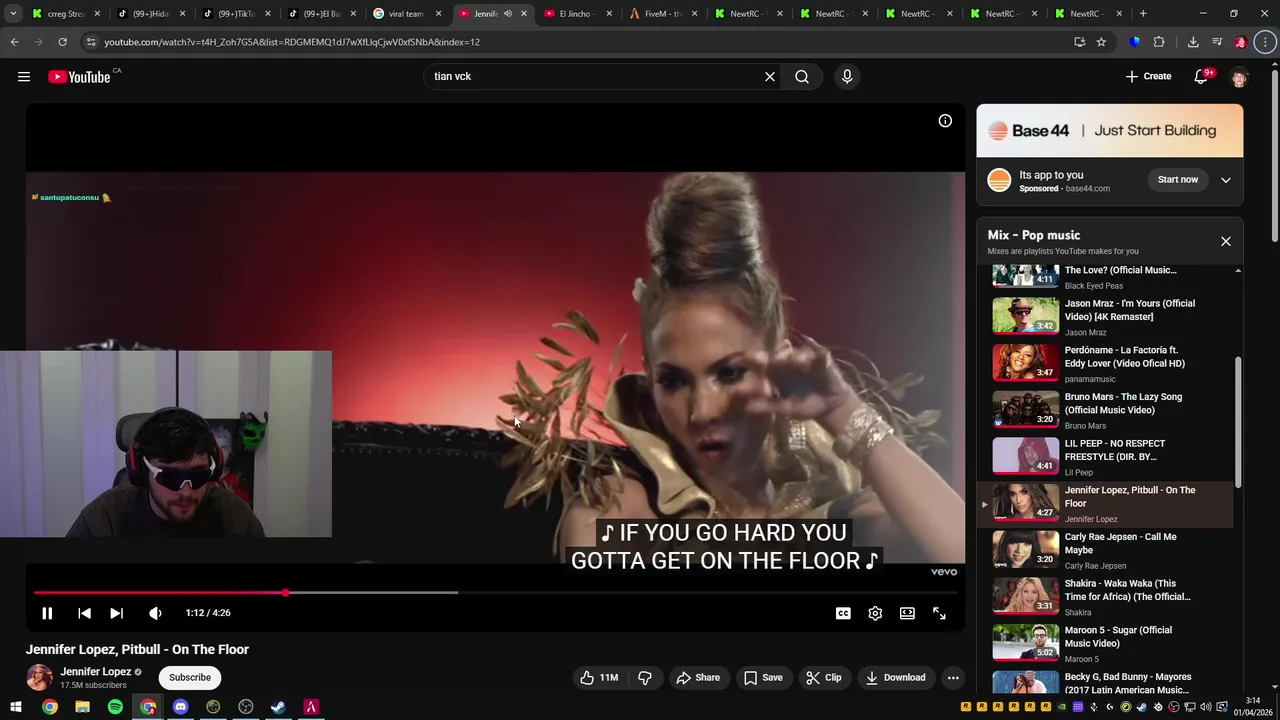Enter full screen mode
Screen dimensions: 1280x720
[939, 613]
